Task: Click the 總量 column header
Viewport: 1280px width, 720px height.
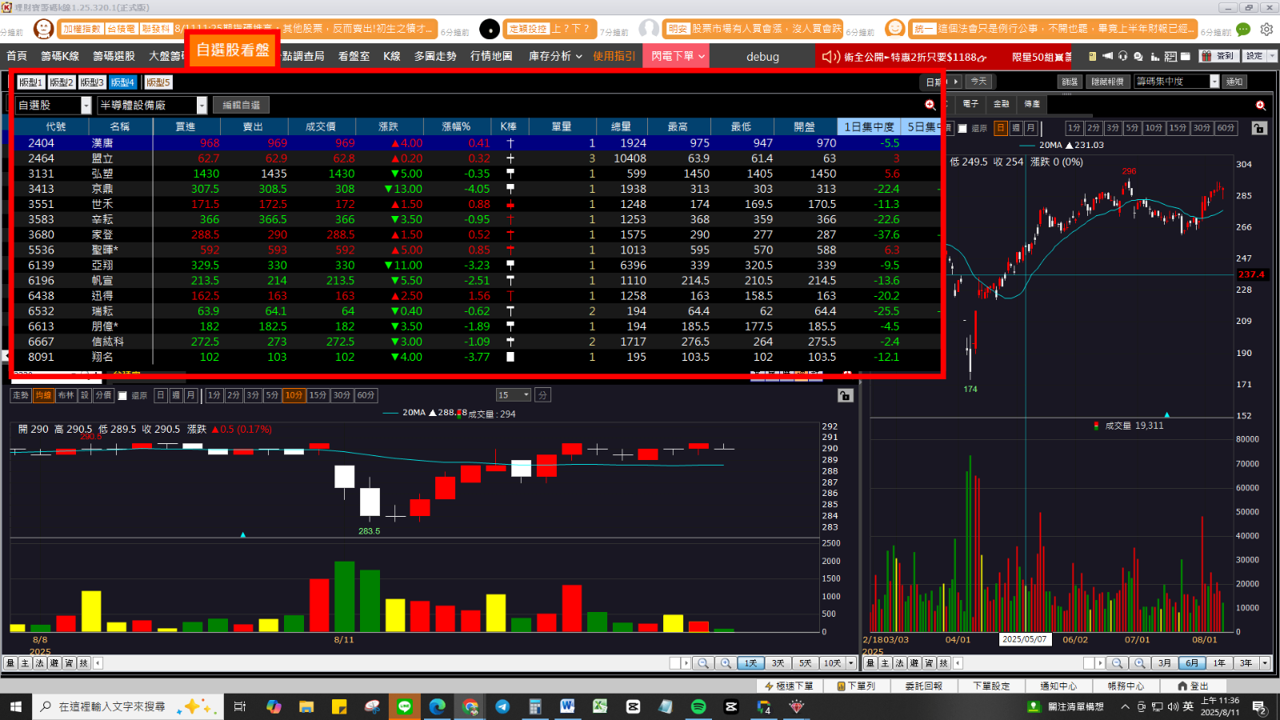Action: click(x=622, y=127)
